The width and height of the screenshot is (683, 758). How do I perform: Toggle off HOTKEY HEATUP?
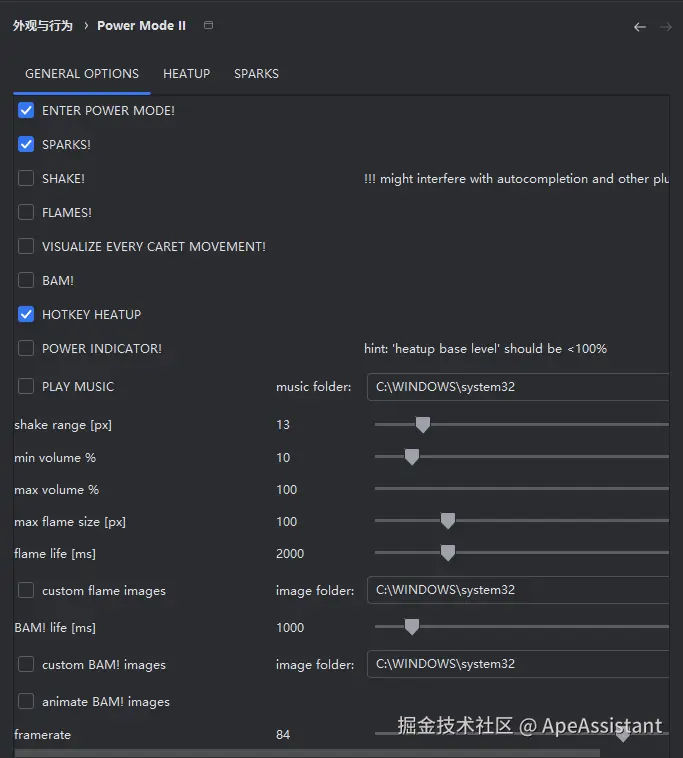[26, 314]
